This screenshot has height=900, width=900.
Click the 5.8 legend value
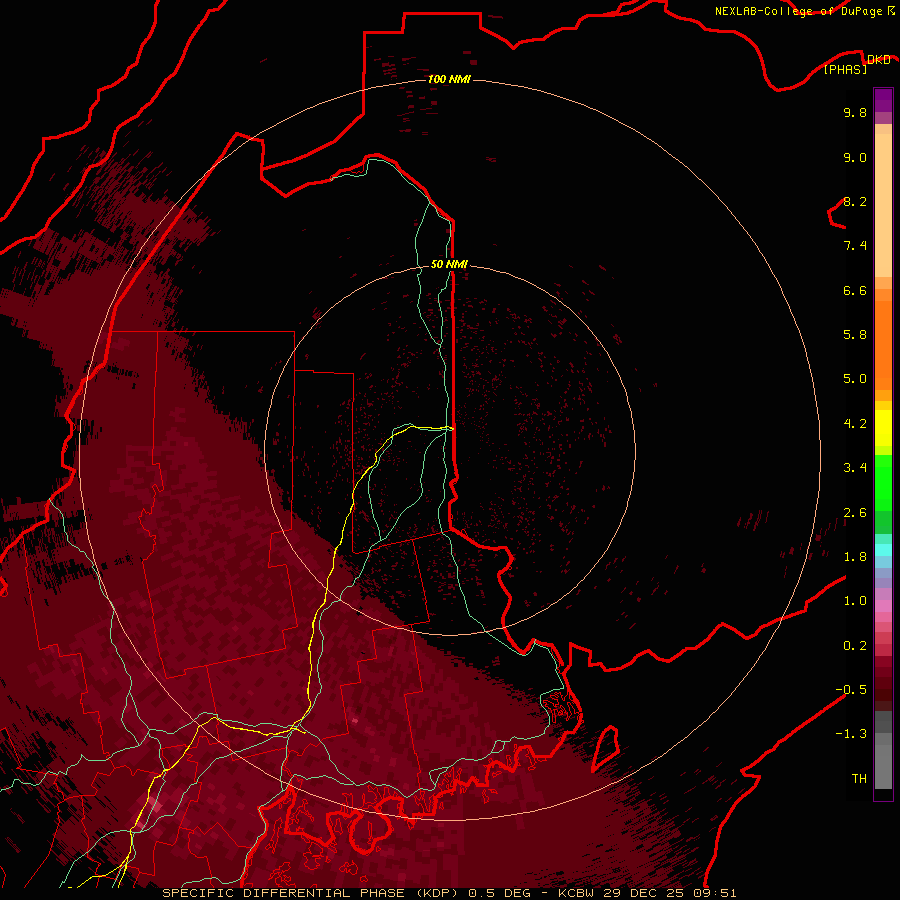(855, 335)
